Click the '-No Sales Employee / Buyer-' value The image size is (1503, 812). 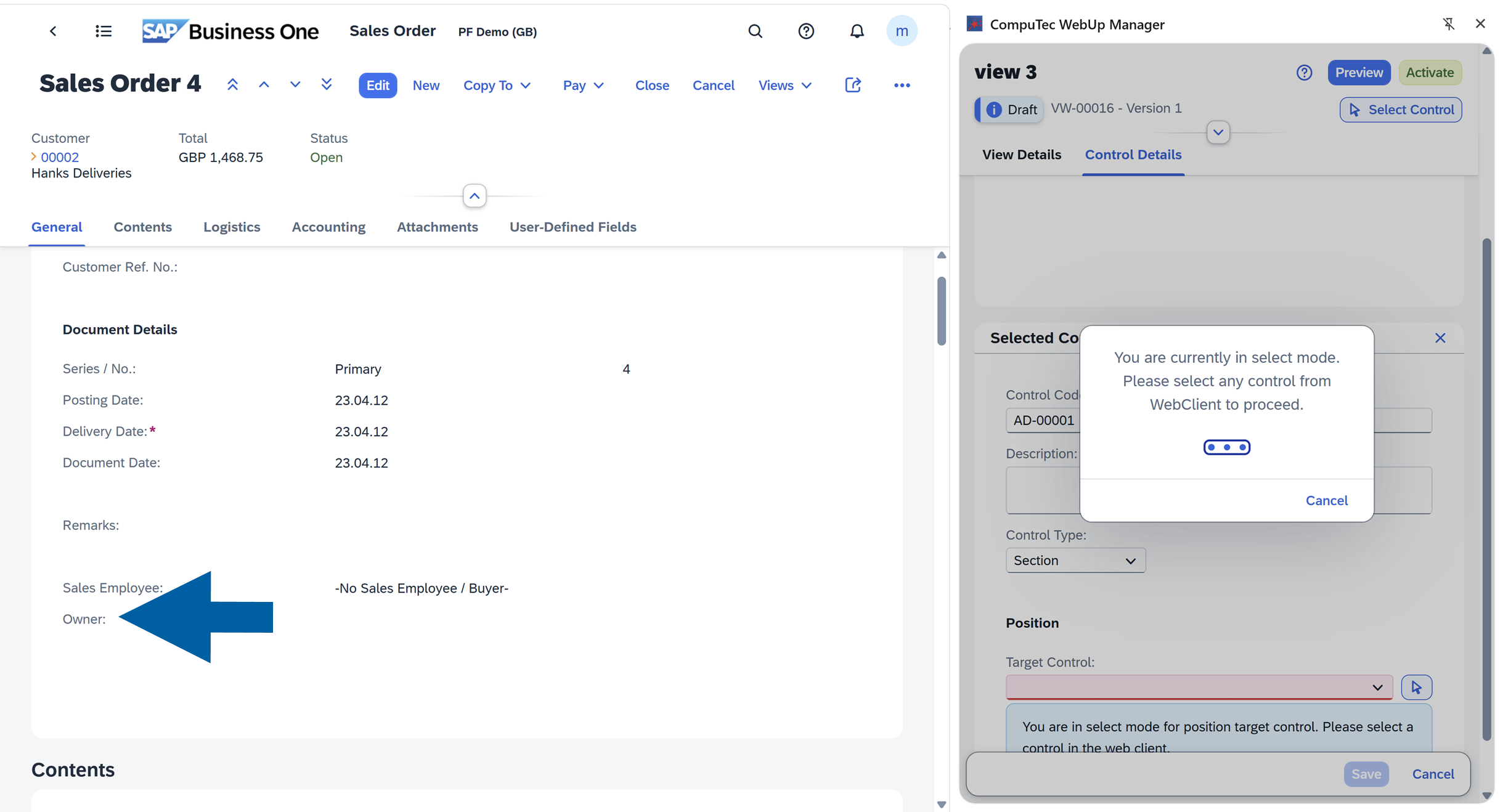[x=422, y=588]
